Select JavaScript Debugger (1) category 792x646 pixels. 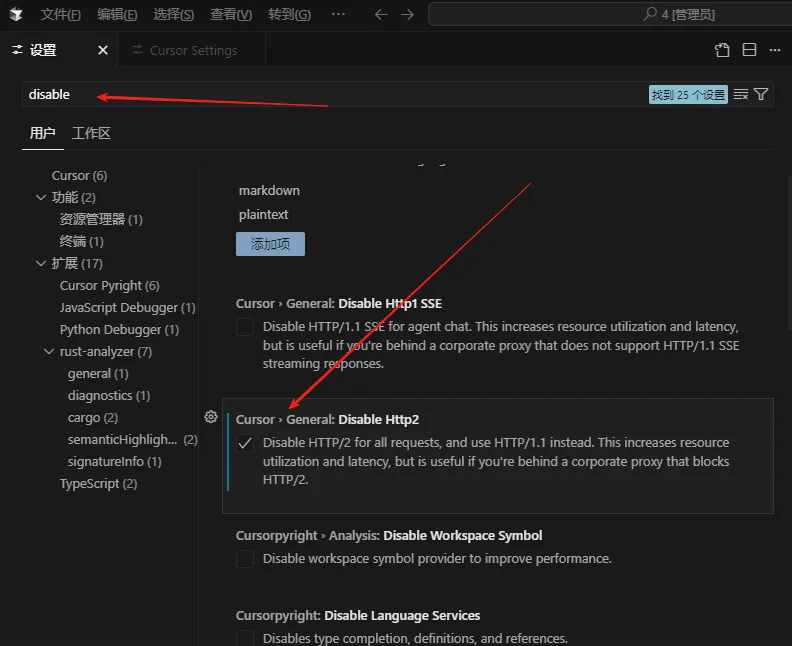(x=127, y=308)
